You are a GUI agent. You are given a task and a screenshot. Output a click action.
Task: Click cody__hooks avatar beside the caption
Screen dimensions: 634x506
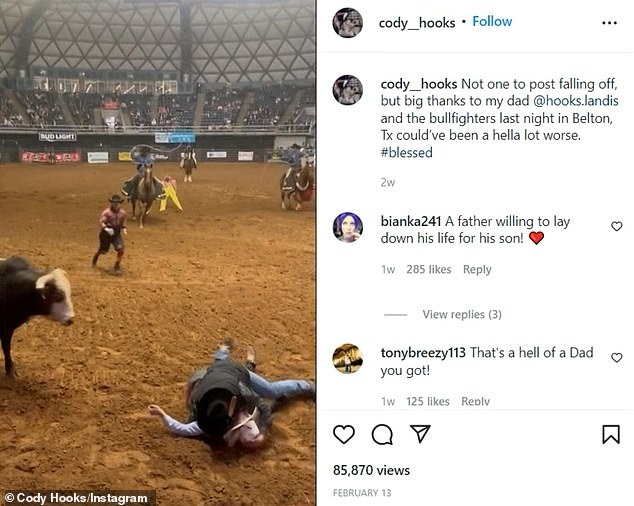[x=347, y=90]
